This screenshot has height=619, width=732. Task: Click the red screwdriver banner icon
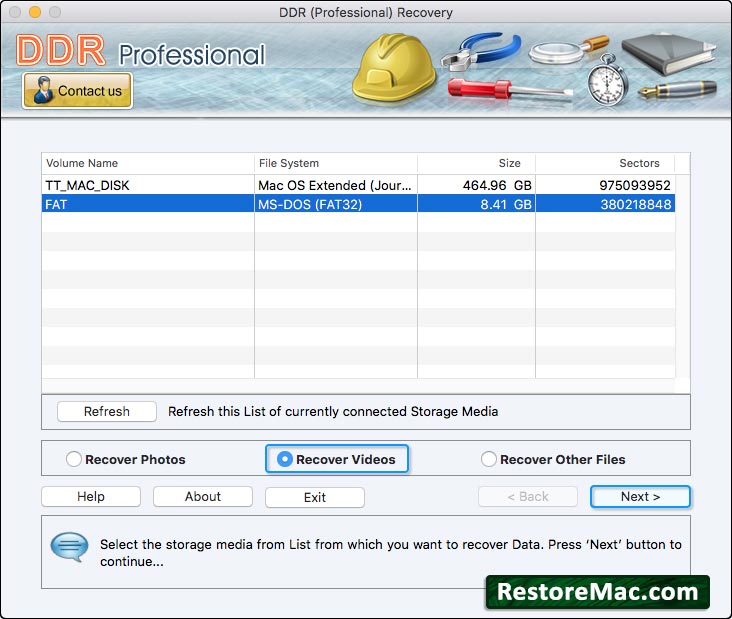click(509, 89)
